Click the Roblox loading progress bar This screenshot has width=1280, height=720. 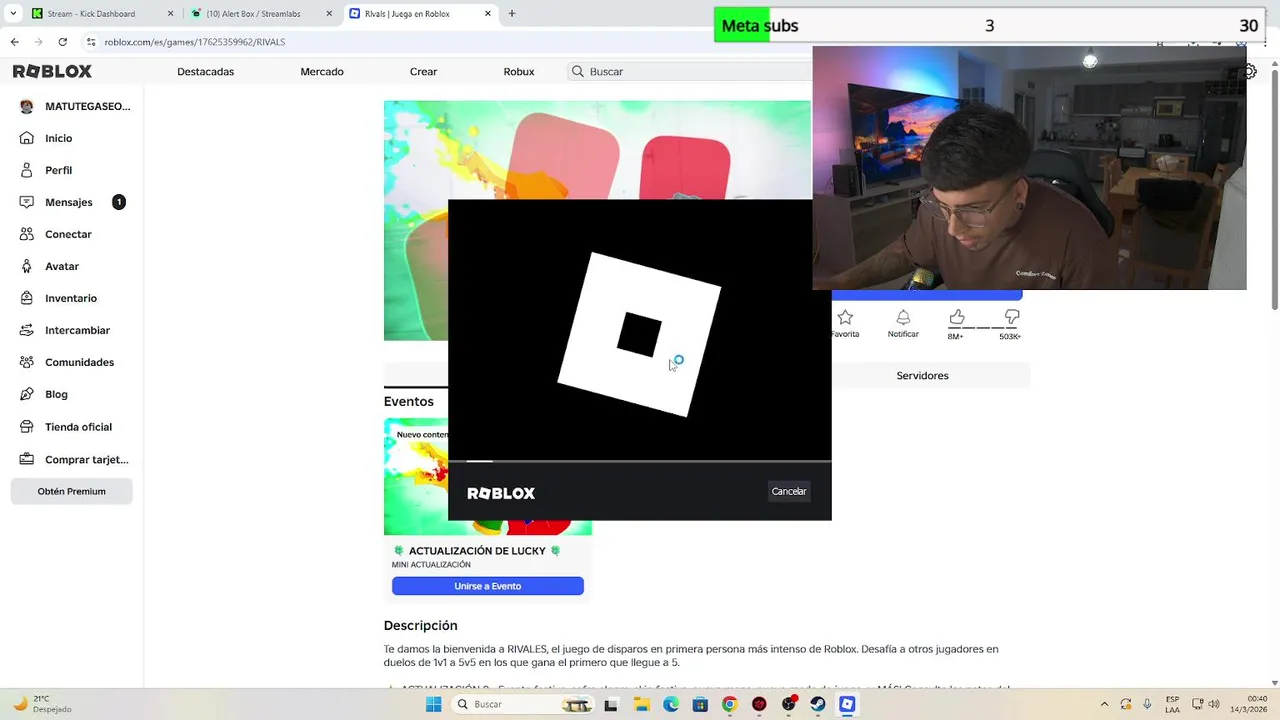[x=640, y=461]
